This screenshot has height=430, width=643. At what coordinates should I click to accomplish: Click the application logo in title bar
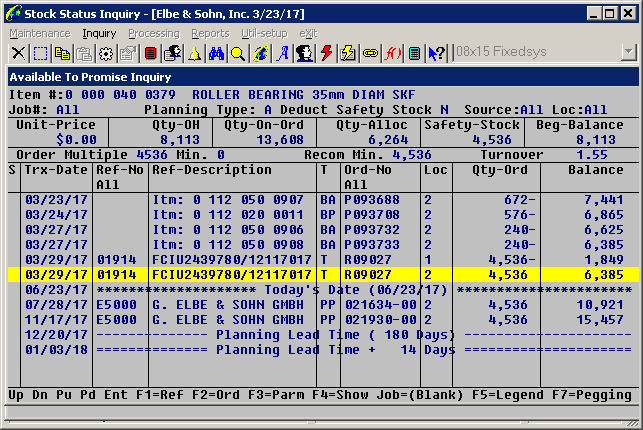point(13,13)
